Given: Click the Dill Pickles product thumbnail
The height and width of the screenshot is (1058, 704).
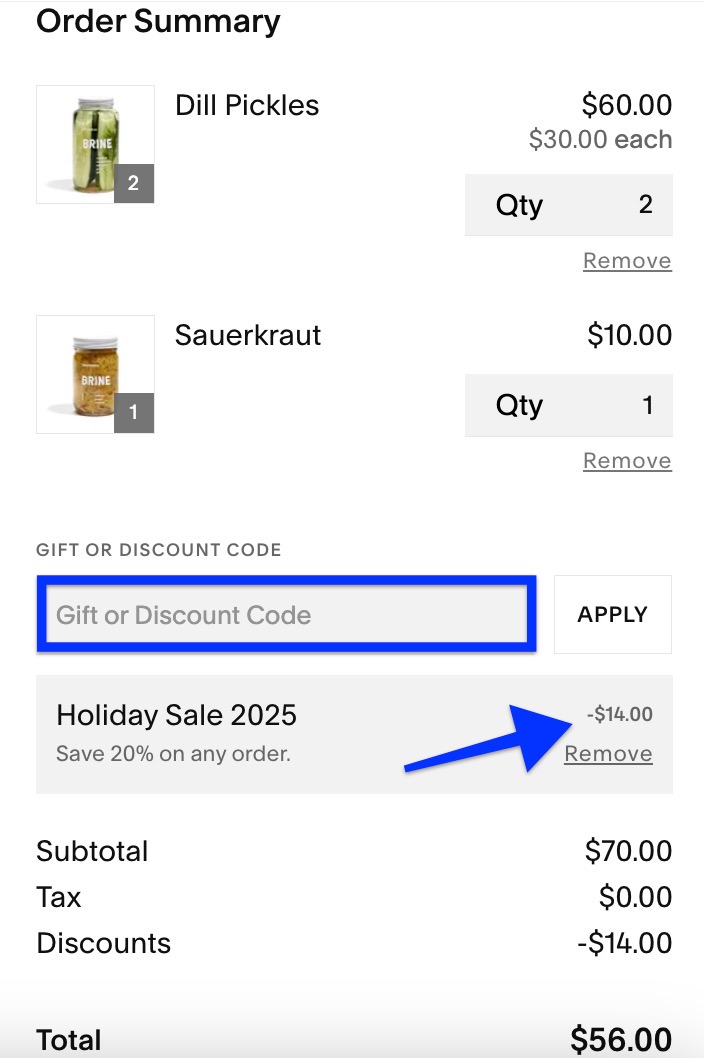Looking at the screenshot, I should [95, 144].
